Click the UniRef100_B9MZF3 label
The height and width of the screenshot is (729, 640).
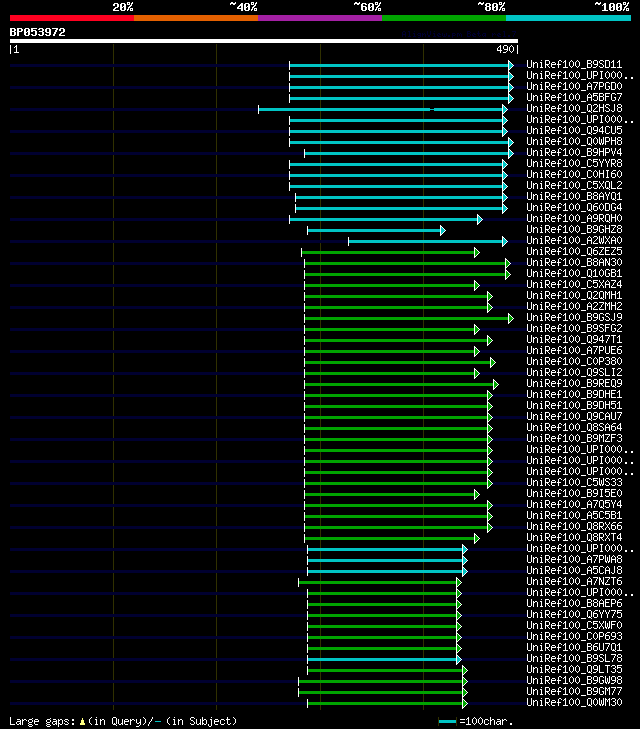pyautogui.click(x=574, y=438)
